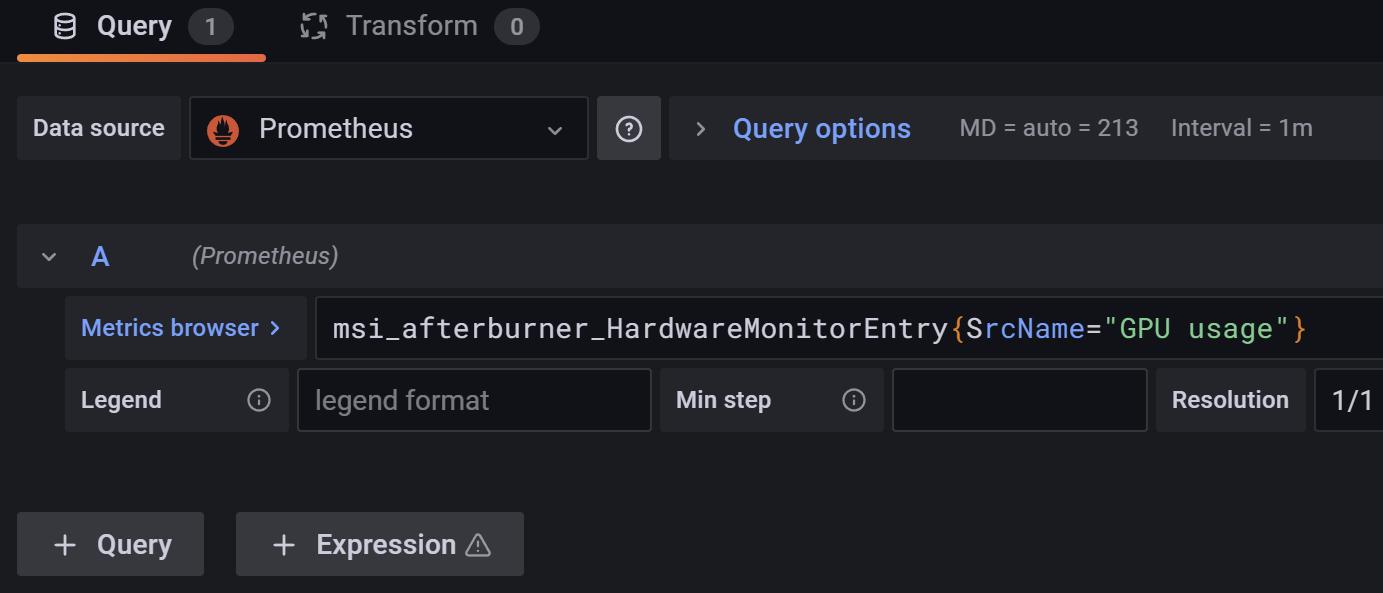
Task: Click the Legend label
Action: [x=121, y=400]
